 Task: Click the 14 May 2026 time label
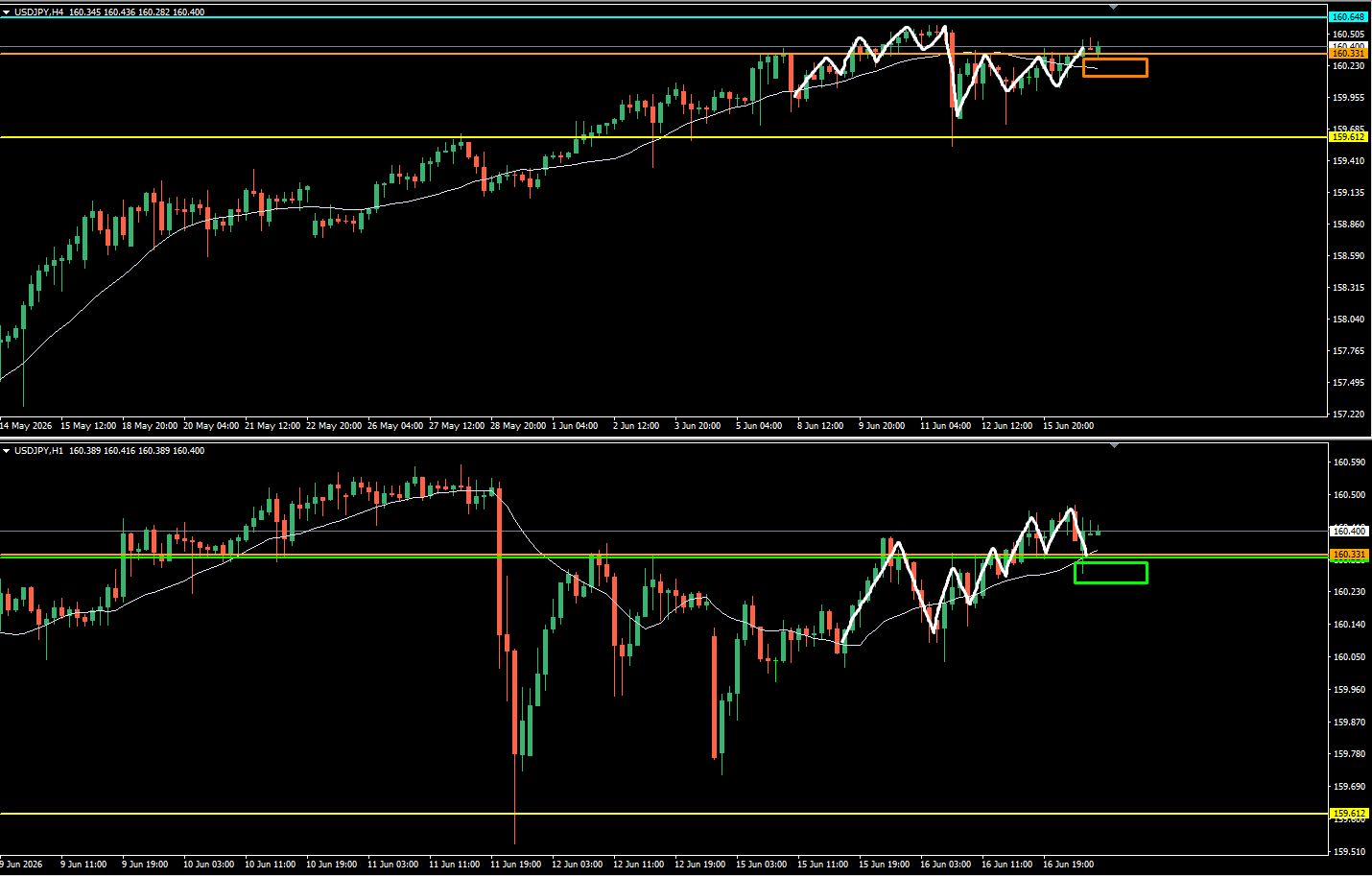[x=27, y=426]
